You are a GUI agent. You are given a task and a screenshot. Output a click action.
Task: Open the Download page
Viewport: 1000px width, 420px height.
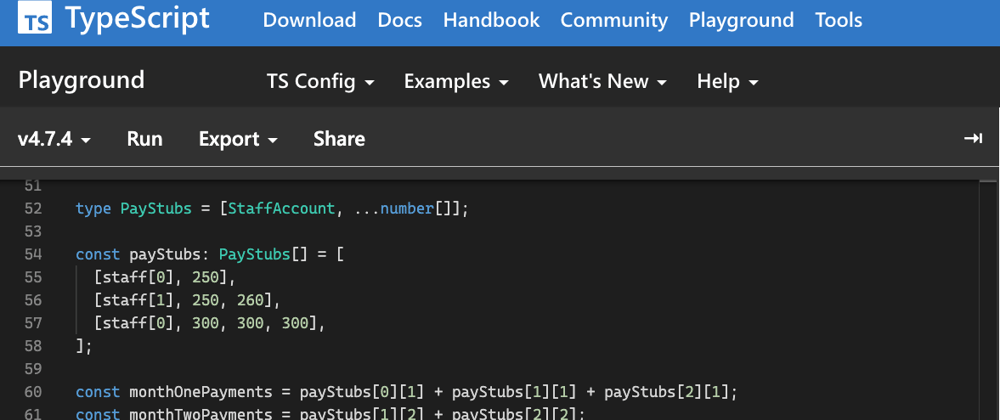coord(309,20)
